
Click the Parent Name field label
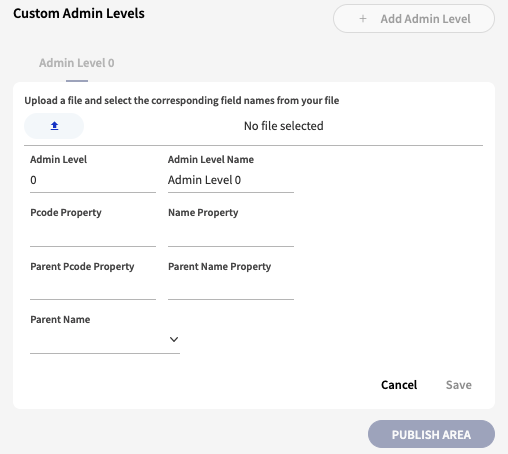click(x=60, y=320)
